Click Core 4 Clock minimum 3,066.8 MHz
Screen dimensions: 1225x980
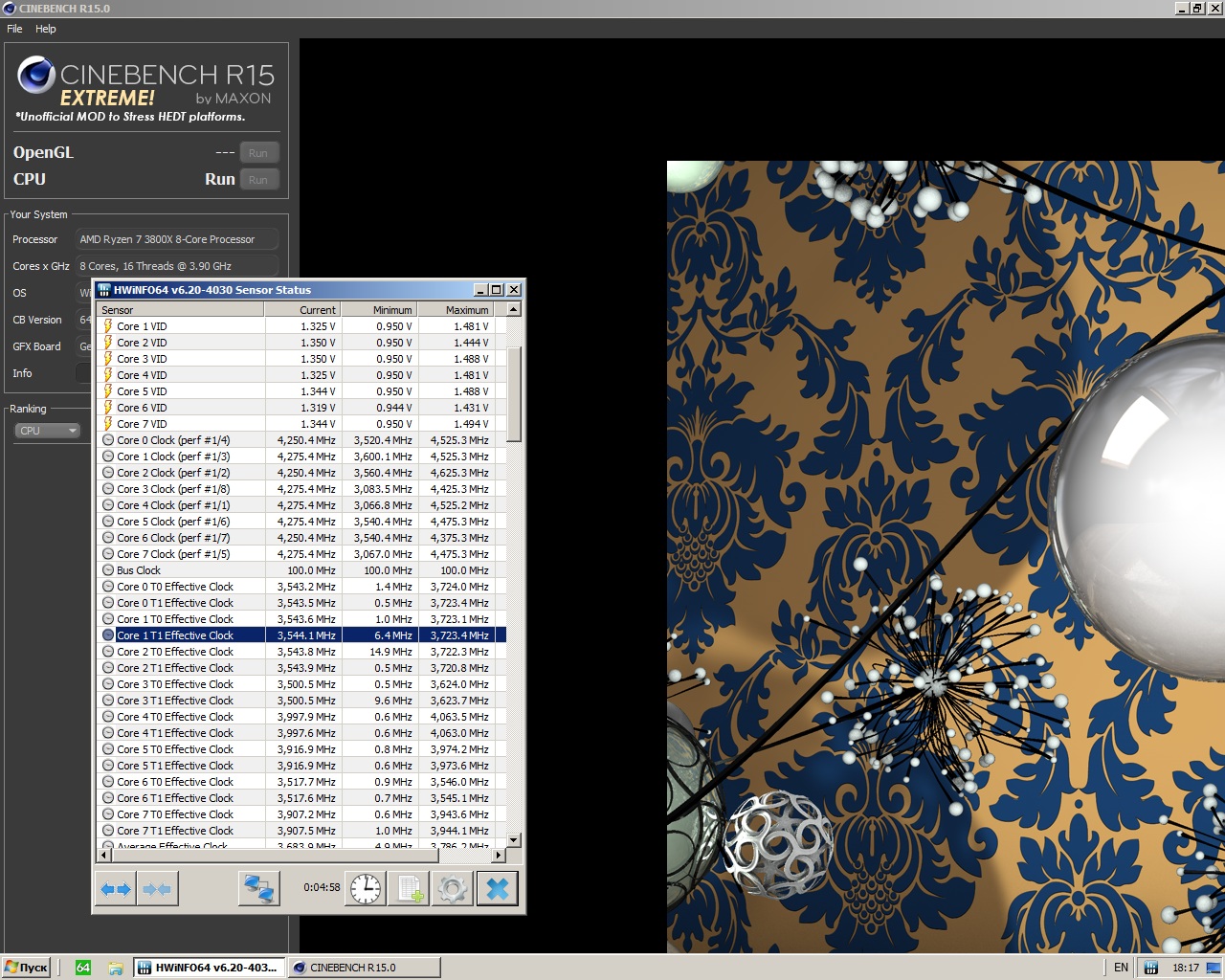383,505
